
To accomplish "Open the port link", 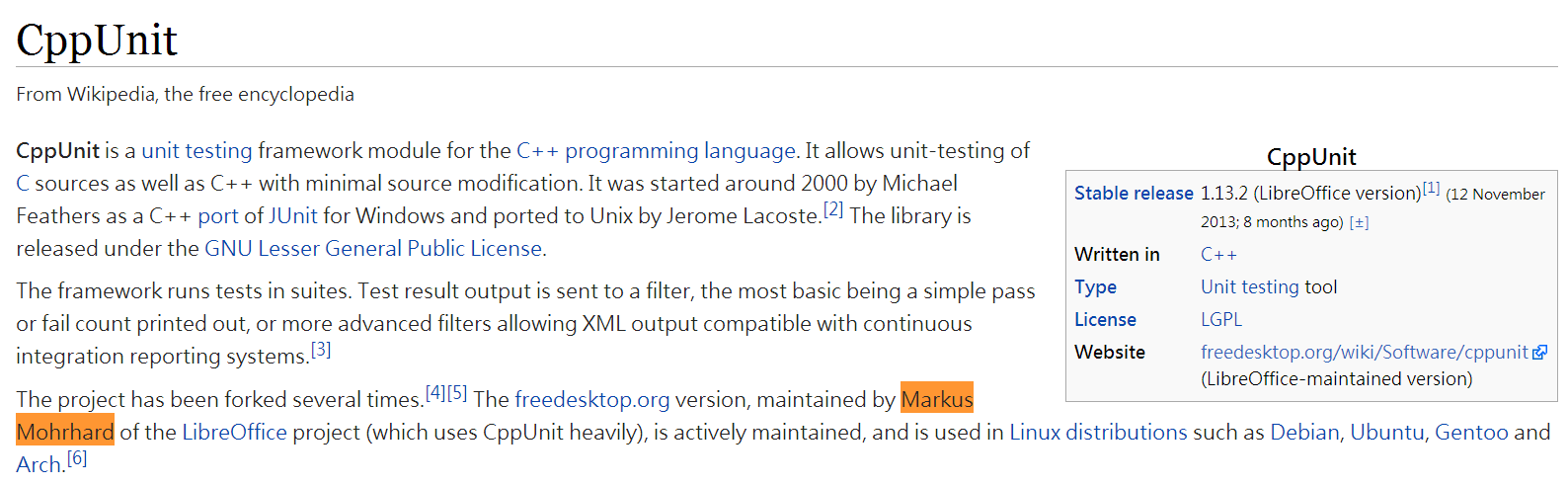I will 218,216.
